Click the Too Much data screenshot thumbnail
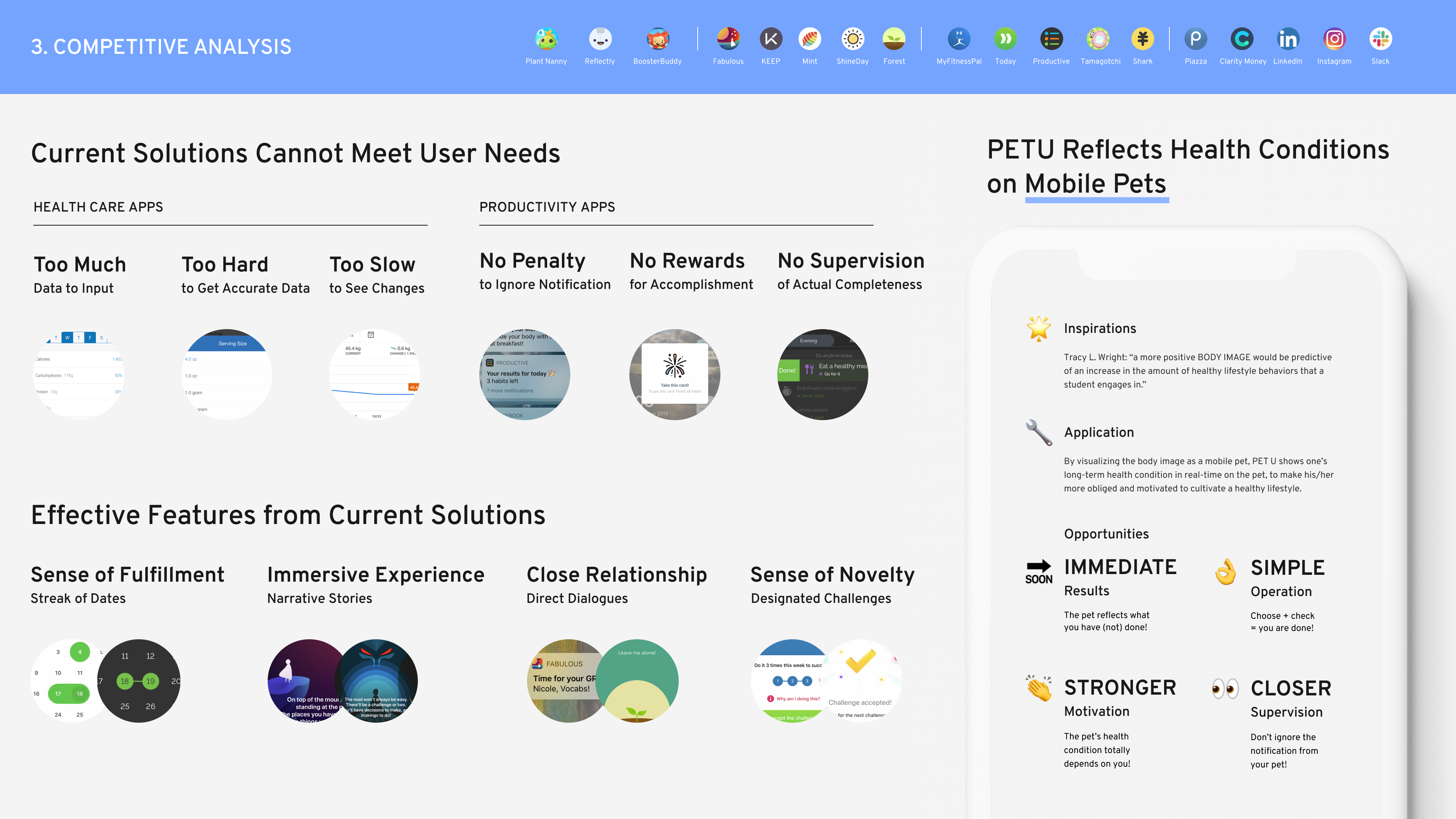Image resolution: width=1456 pixels, height=819 pixels. tap(78, 374)
